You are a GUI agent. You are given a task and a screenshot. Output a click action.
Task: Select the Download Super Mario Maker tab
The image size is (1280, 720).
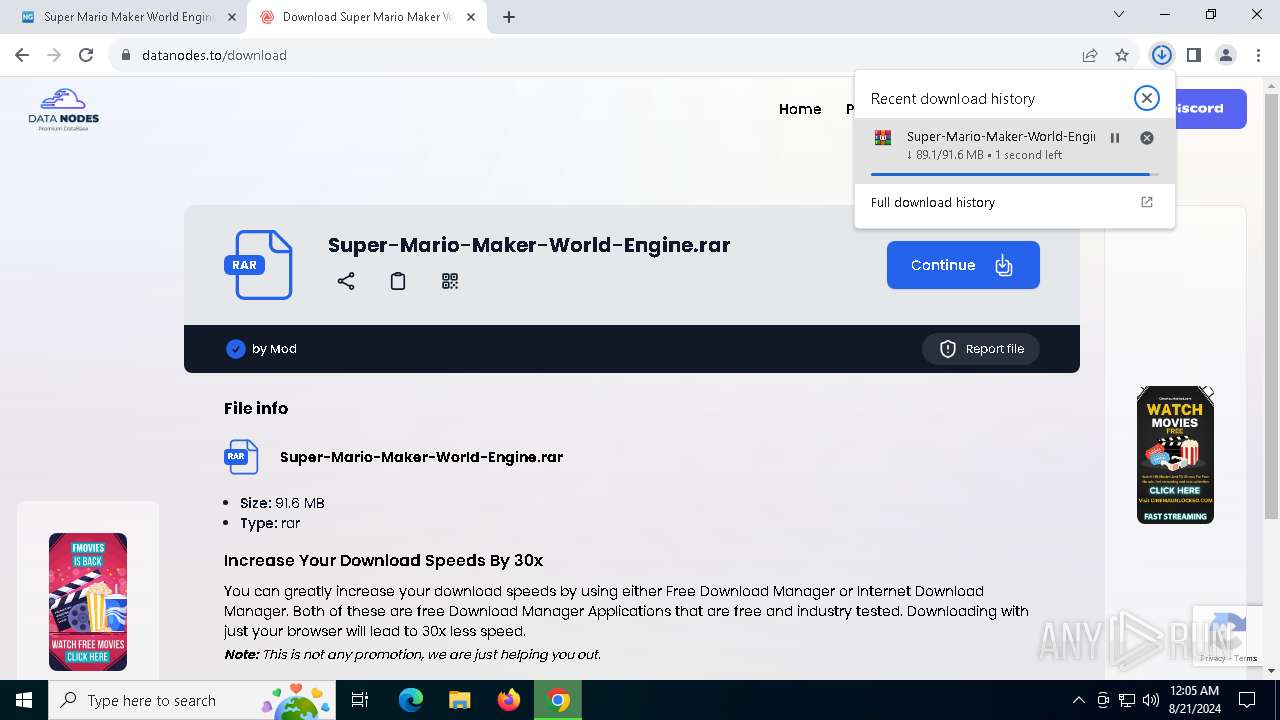pos(365,17)
